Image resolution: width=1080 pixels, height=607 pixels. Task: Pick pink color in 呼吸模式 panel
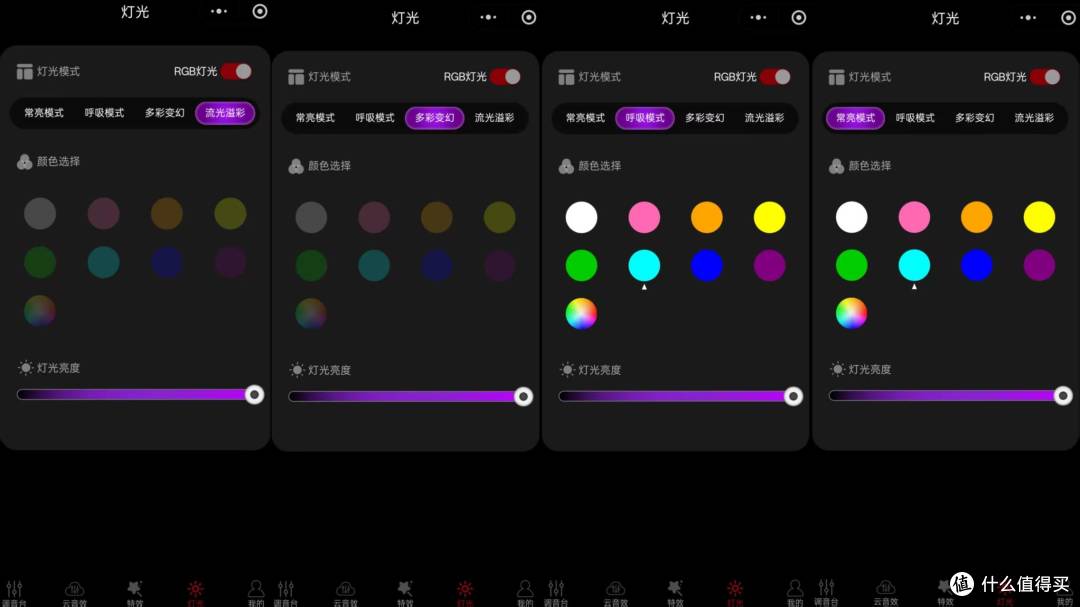(x=644, y=218)
